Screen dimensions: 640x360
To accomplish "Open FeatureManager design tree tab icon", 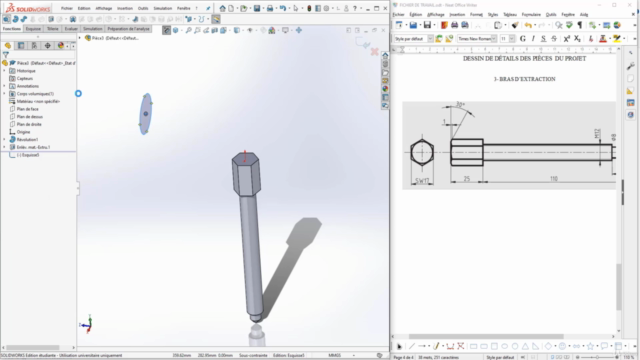I will [8, 46].
